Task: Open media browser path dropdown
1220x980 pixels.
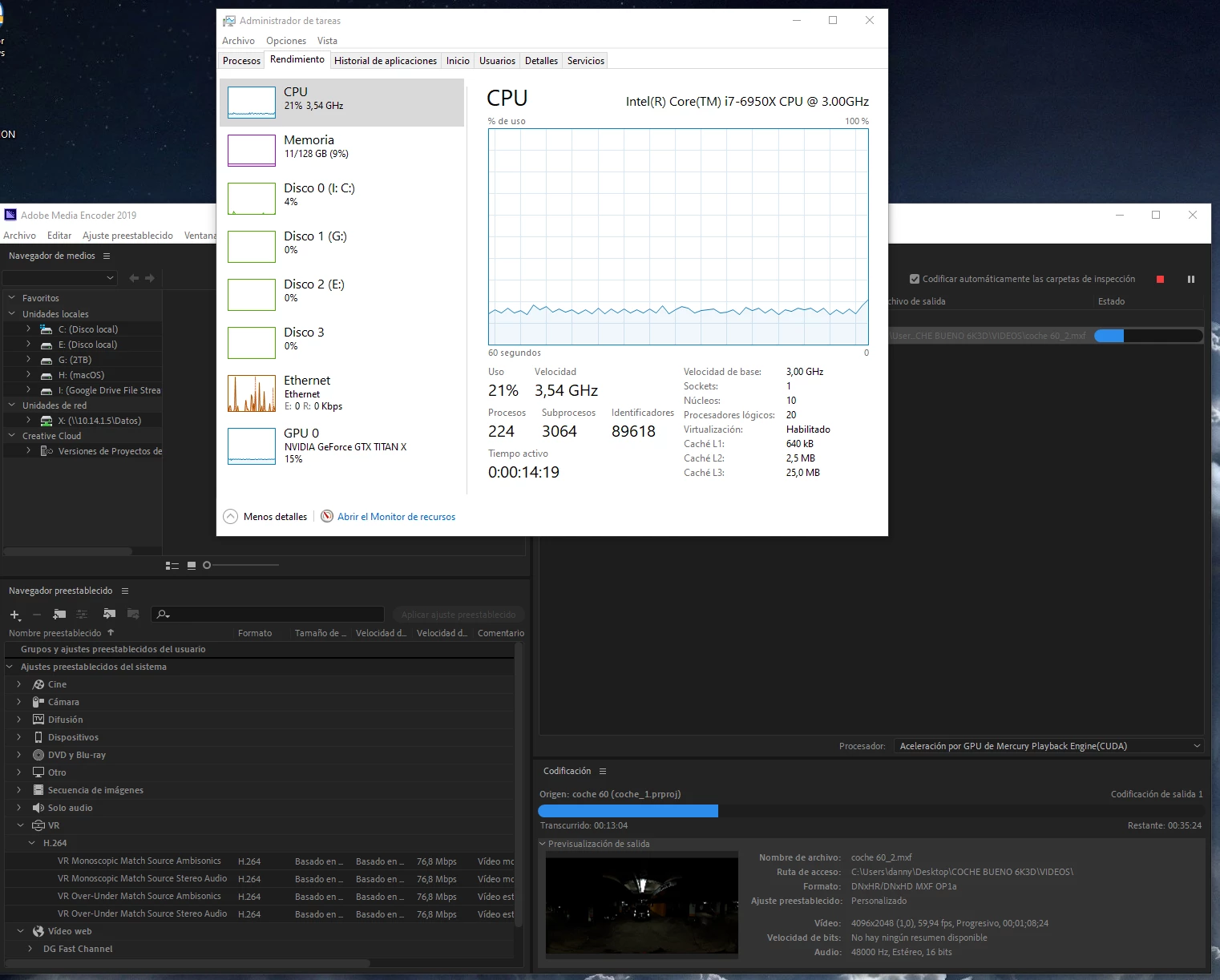Action: click(60, 278)
